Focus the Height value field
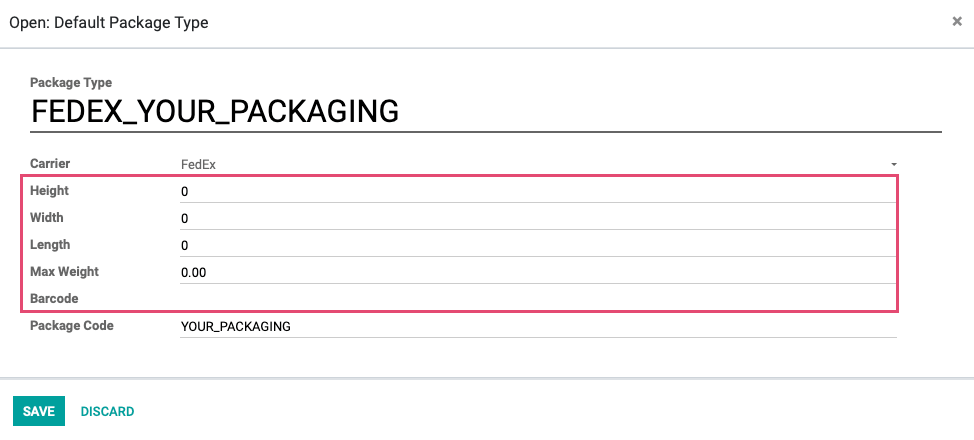 538,192
